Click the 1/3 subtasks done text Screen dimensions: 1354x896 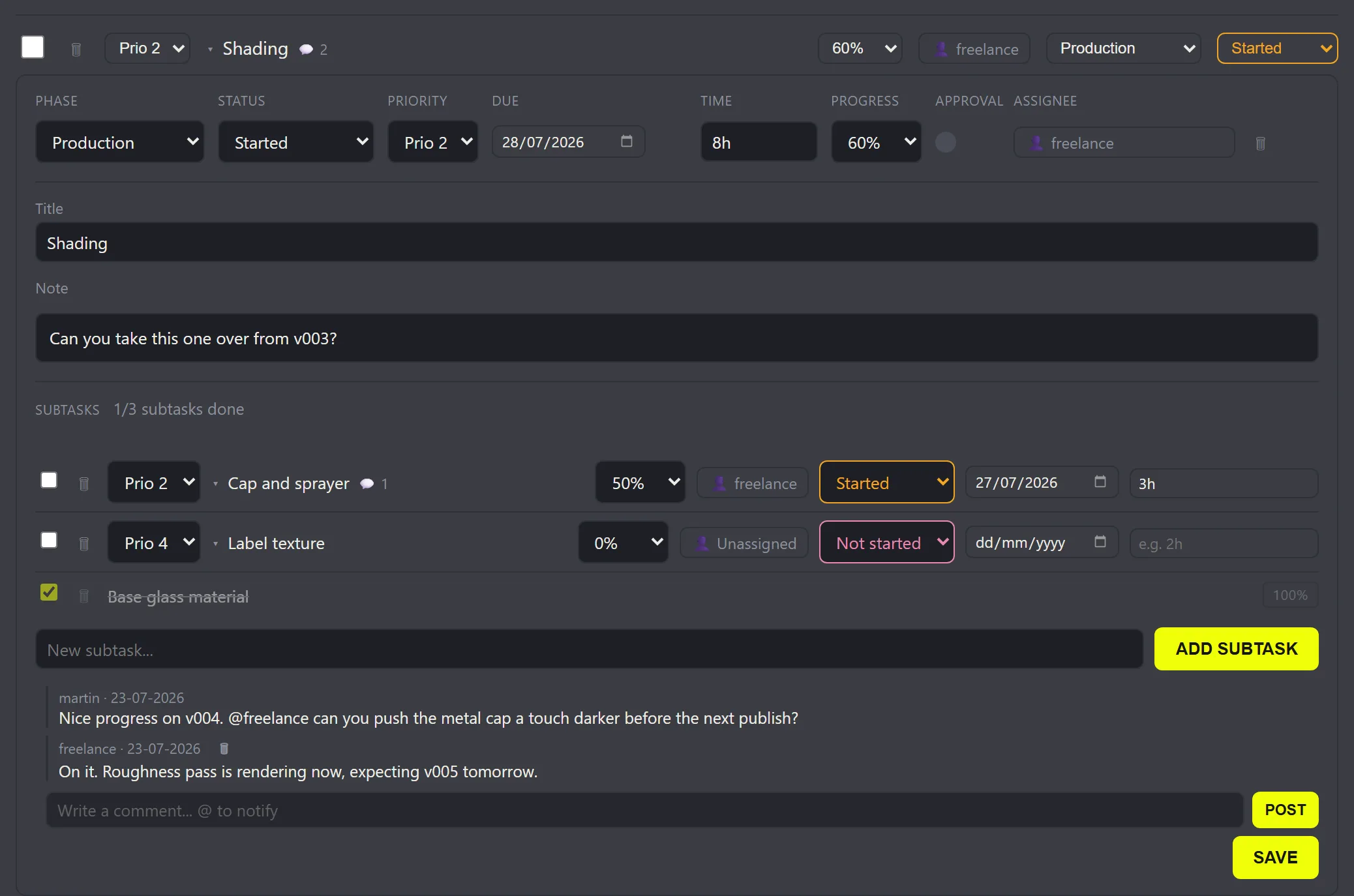[179, 409]
